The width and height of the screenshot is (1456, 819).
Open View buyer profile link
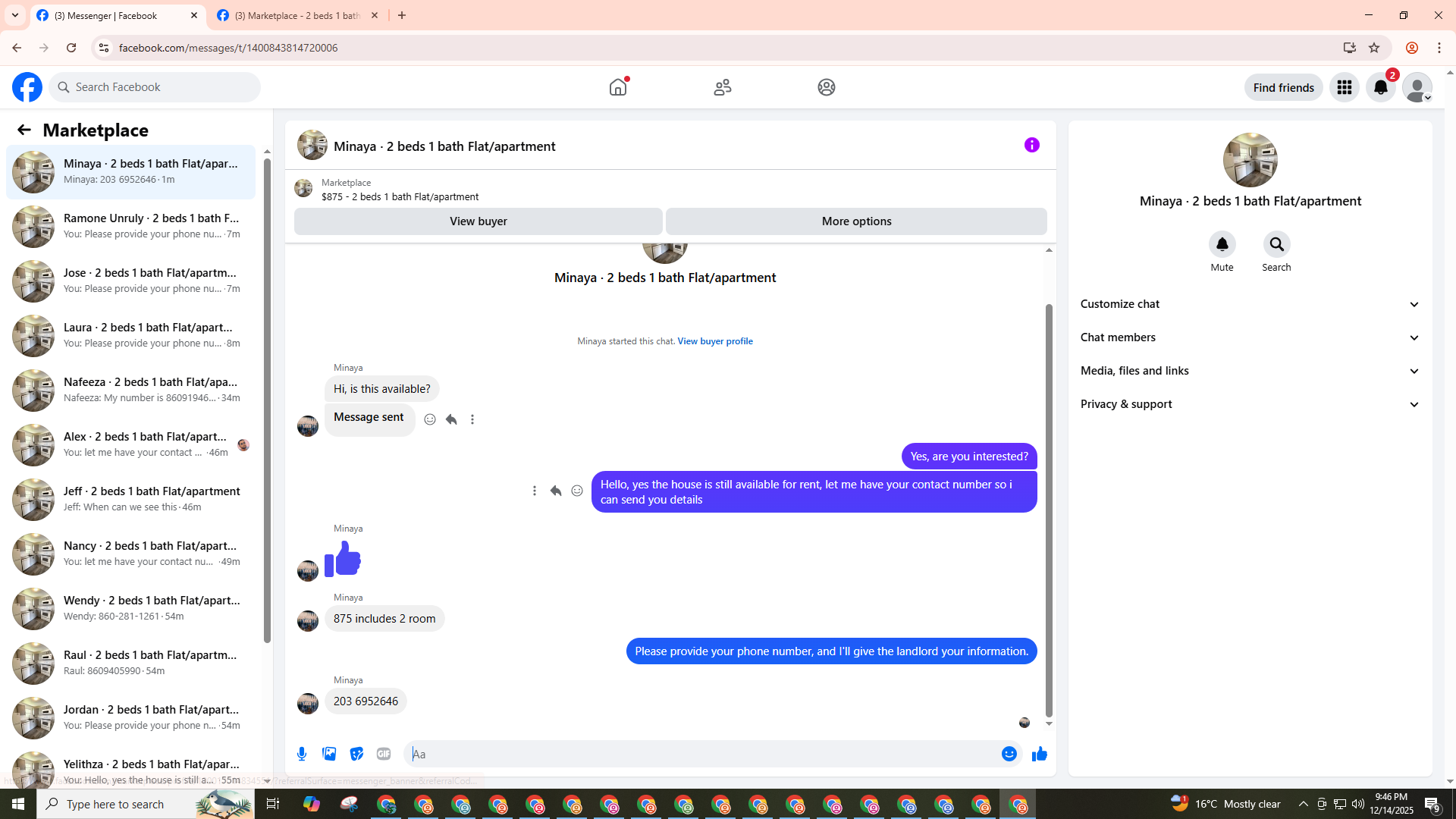(714, 341)
